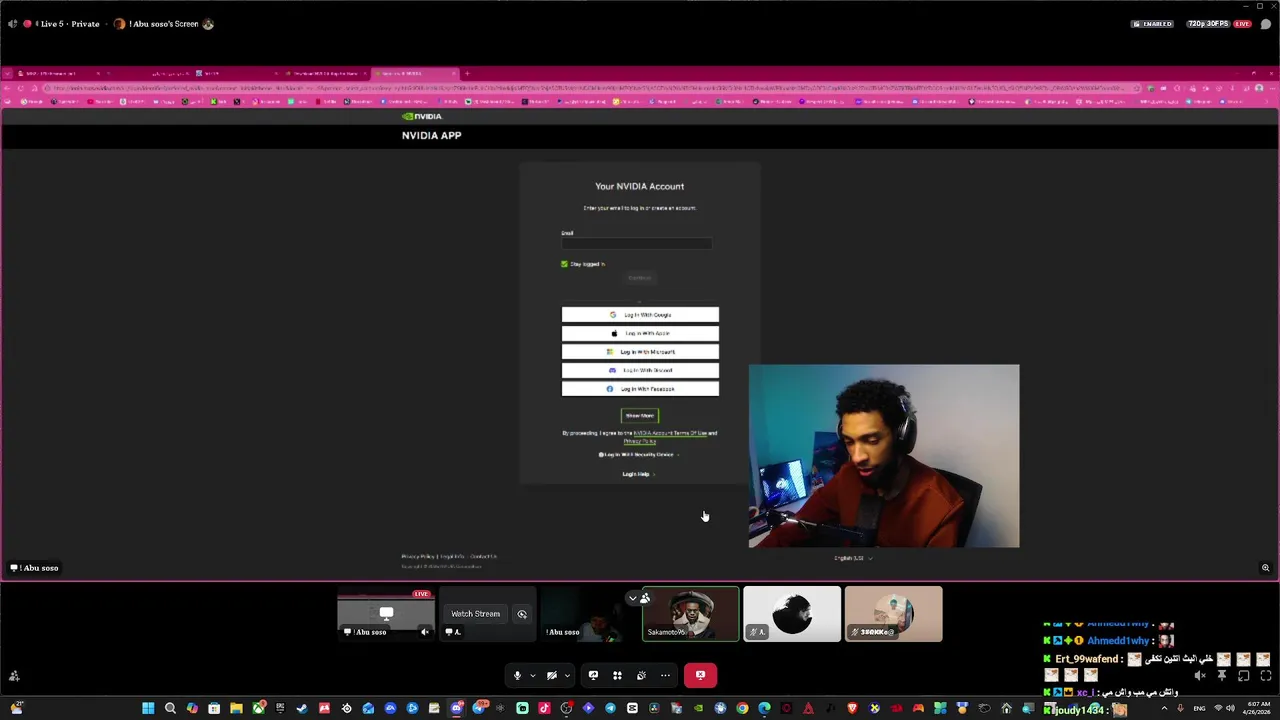Click the greyed Continue button
Image resolution: width=1280 pixels, height=720 pixels.
[x=640, y=278]
